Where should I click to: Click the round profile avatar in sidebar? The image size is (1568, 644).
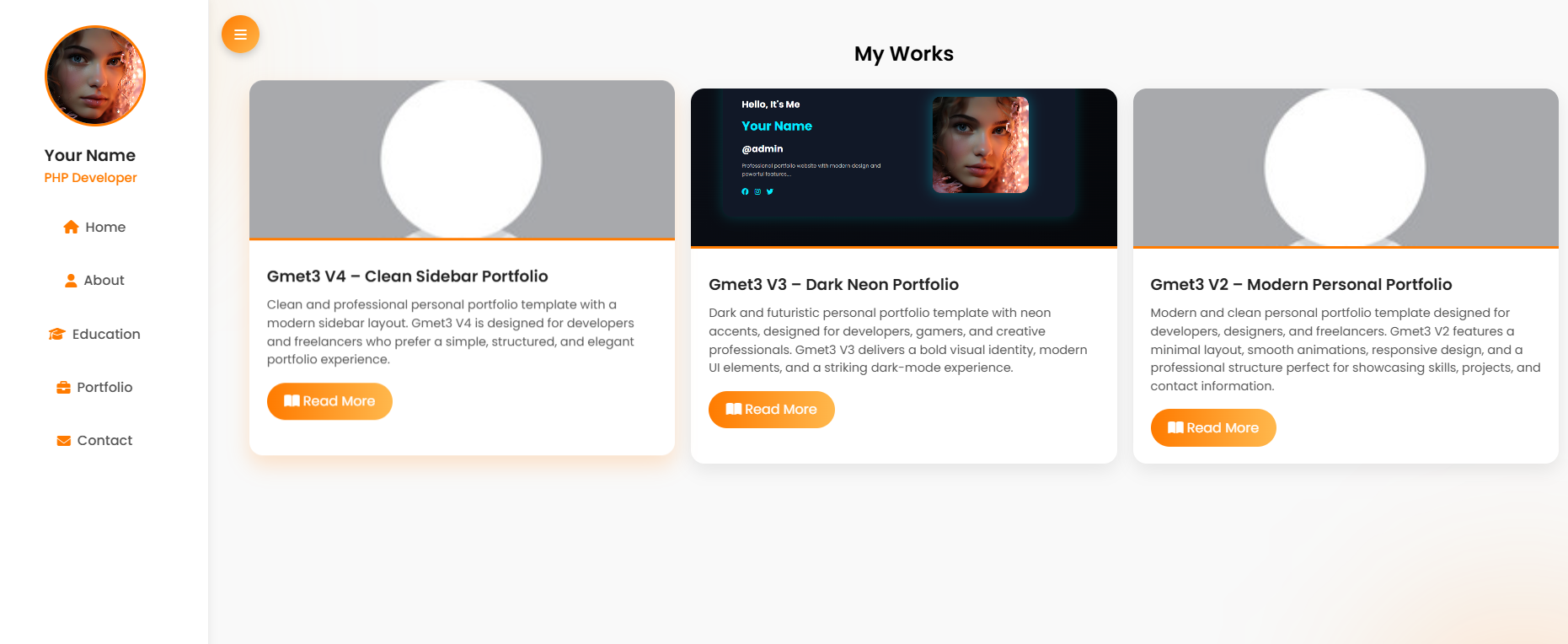click(x=95, y=76)
